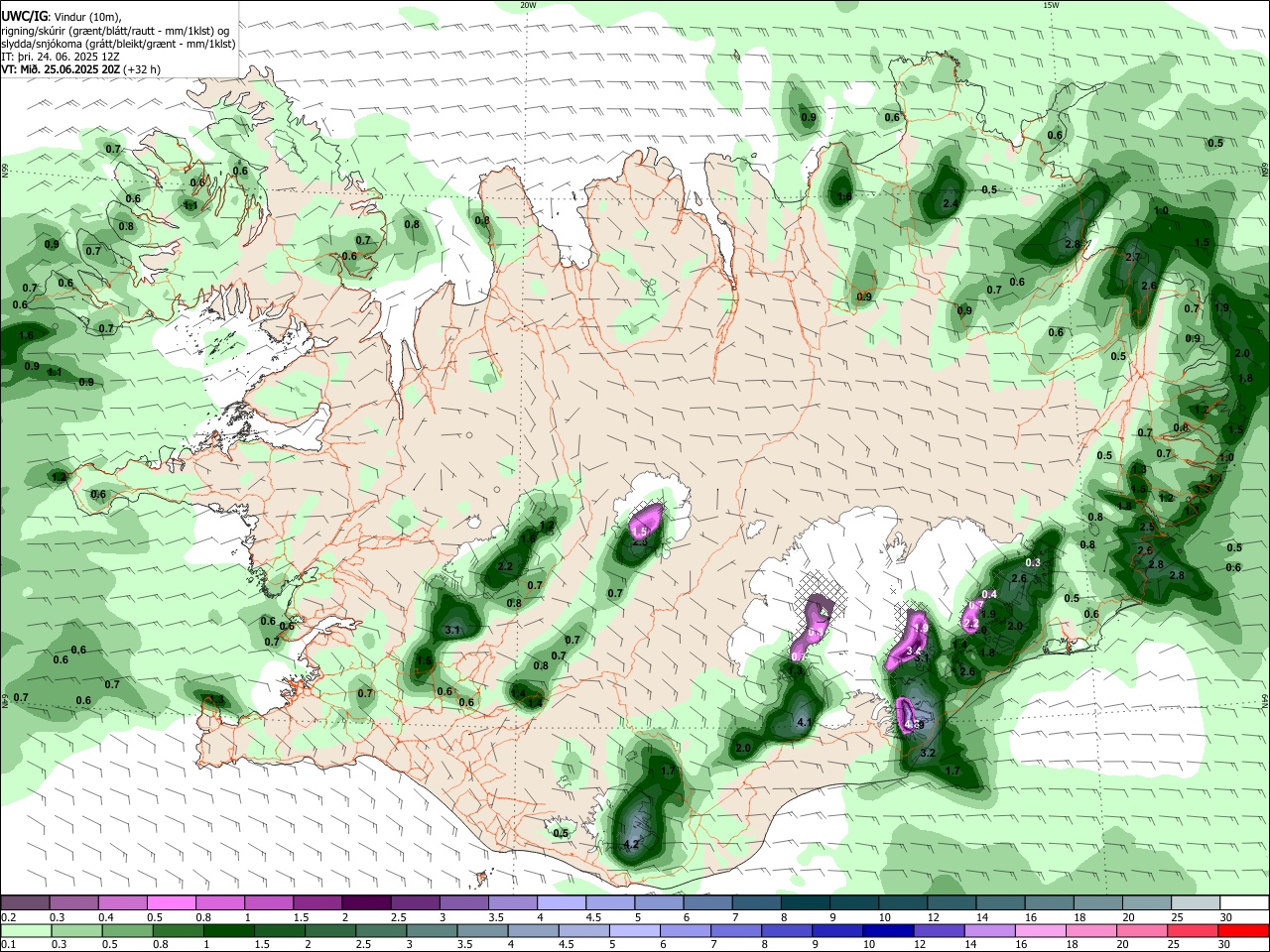Click the dark navy blue rain scale swatch
The image size is (1270, 952).
887,930
